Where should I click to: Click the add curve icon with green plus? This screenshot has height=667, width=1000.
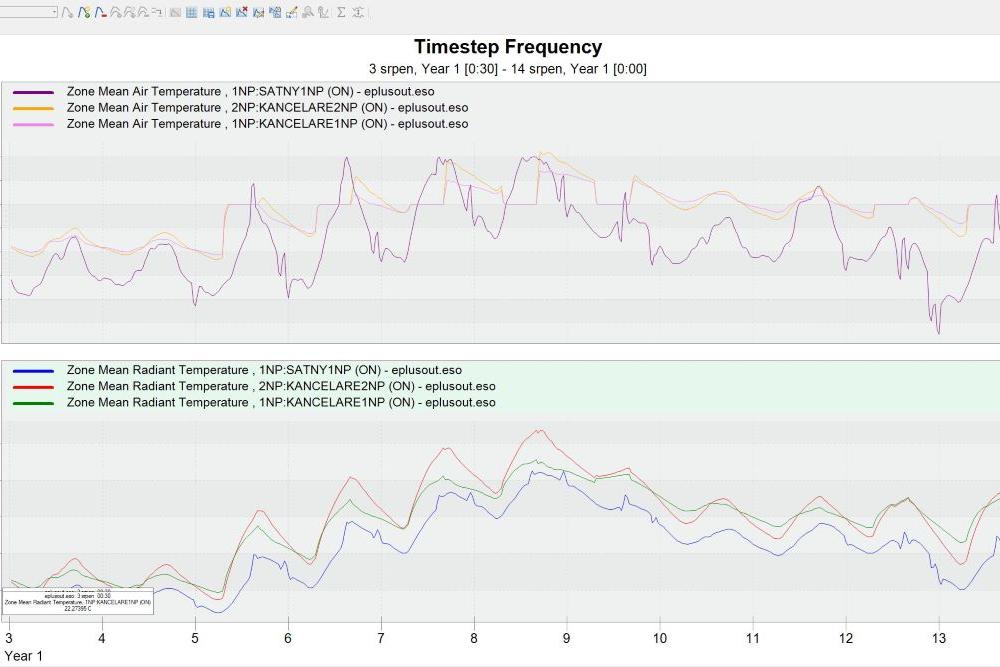[x=84, y=13]
